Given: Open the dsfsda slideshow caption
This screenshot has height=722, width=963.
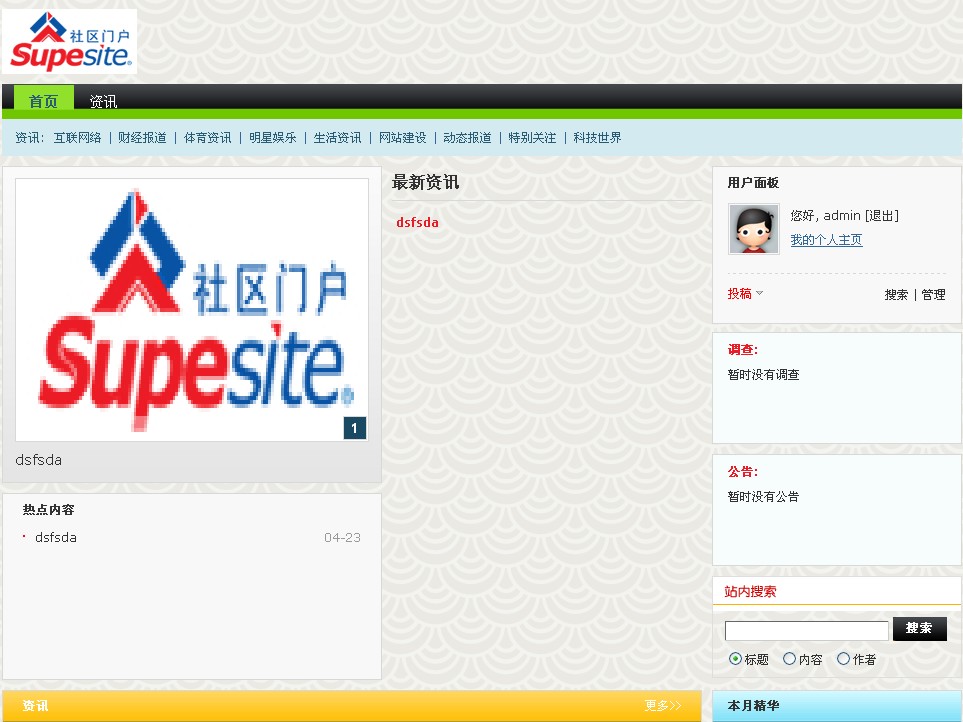Looking at the screenshot, I should (39, 460).
